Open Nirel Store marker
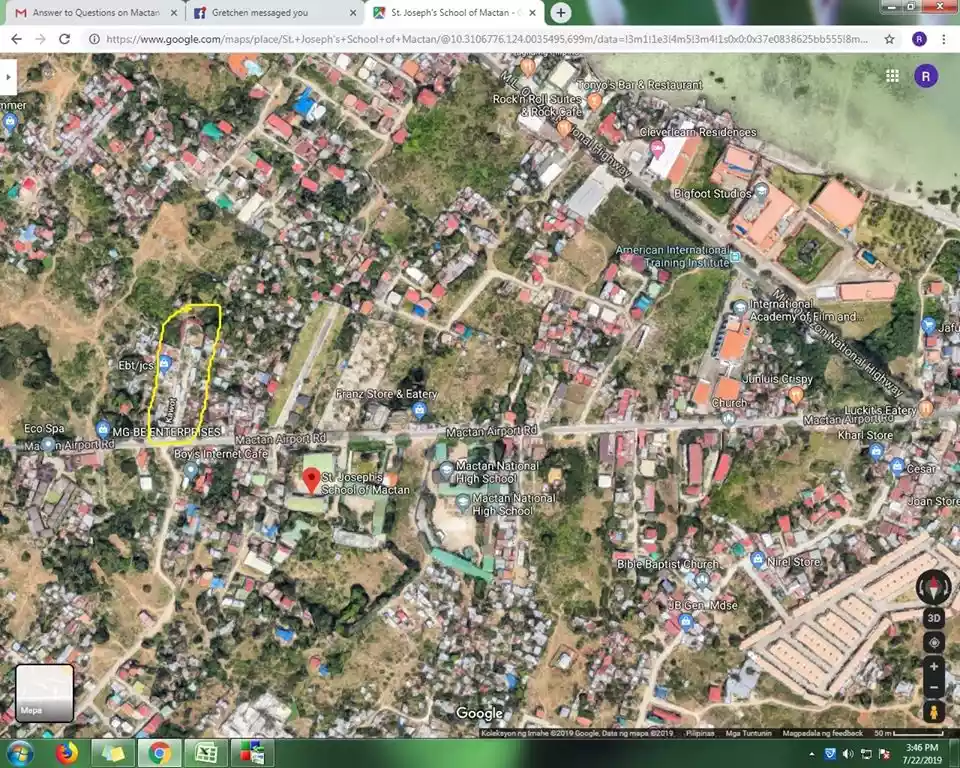Viewport: 960px width, 768px height. coord(757,560)
